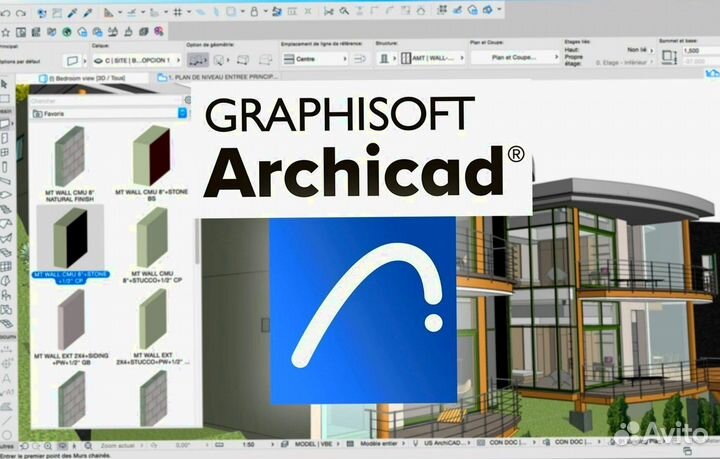This screenshot has height=459, width=720.
Task: Select the Inject Parameters syringe
Action: click(x=87, y=13)
